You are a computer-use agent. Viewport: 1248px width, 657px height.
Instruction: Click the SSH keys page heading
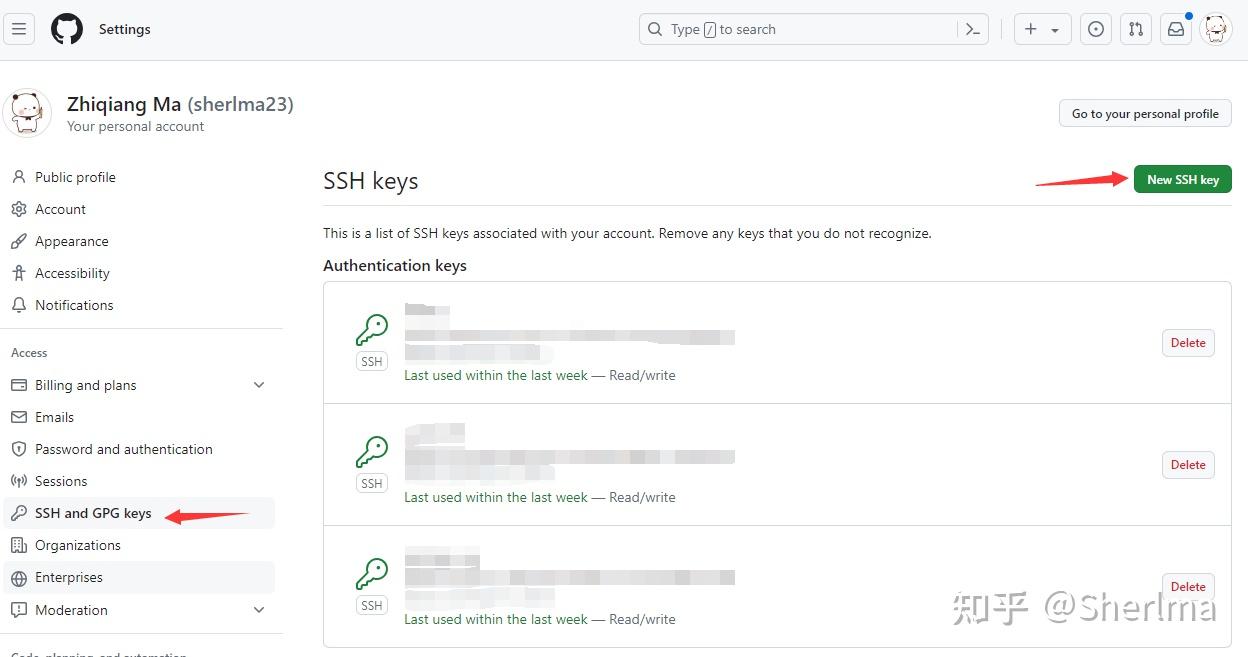click(x=371, y=181)
